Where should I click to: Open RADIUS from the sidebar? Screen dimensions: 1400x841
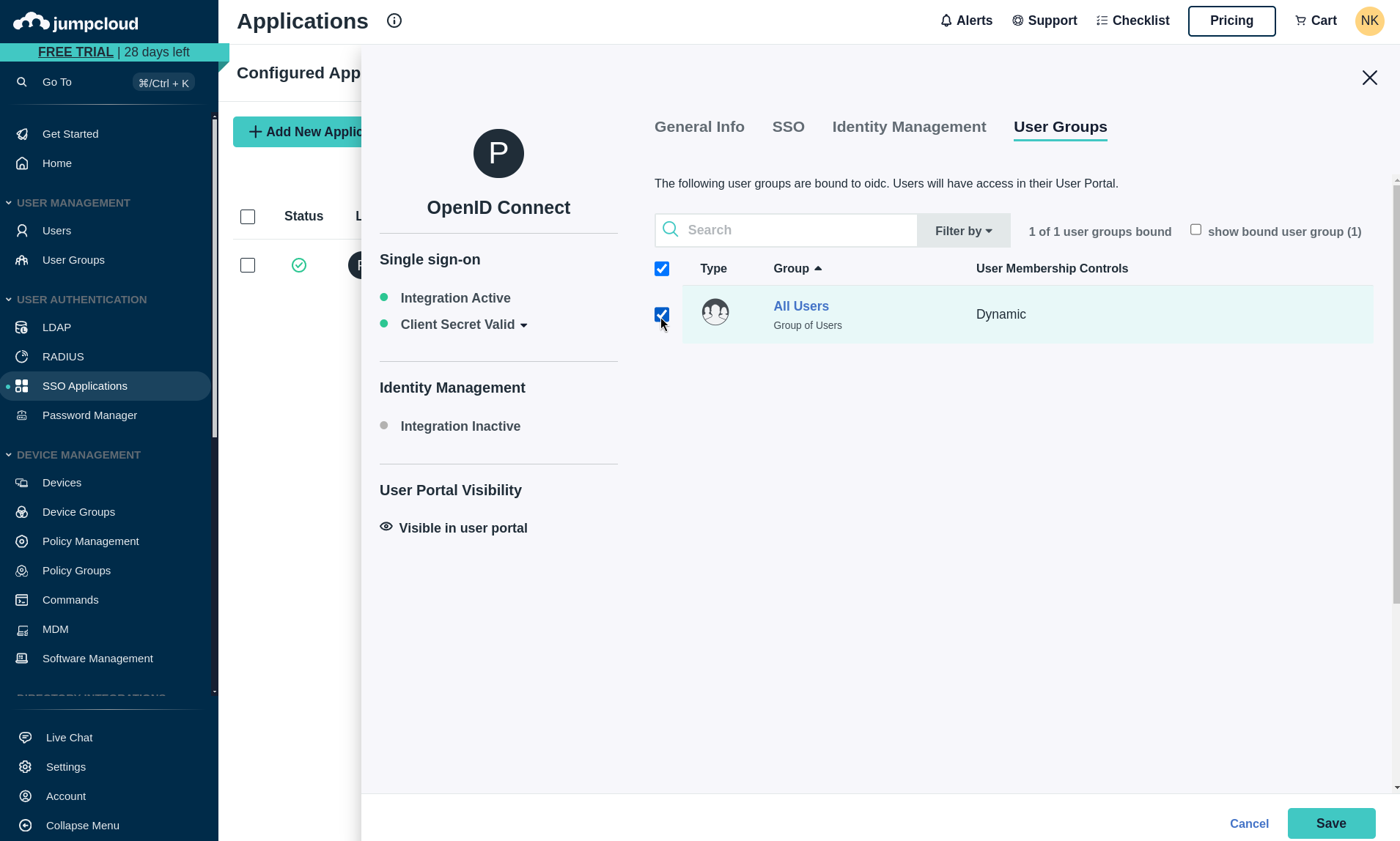pos(62,357)
